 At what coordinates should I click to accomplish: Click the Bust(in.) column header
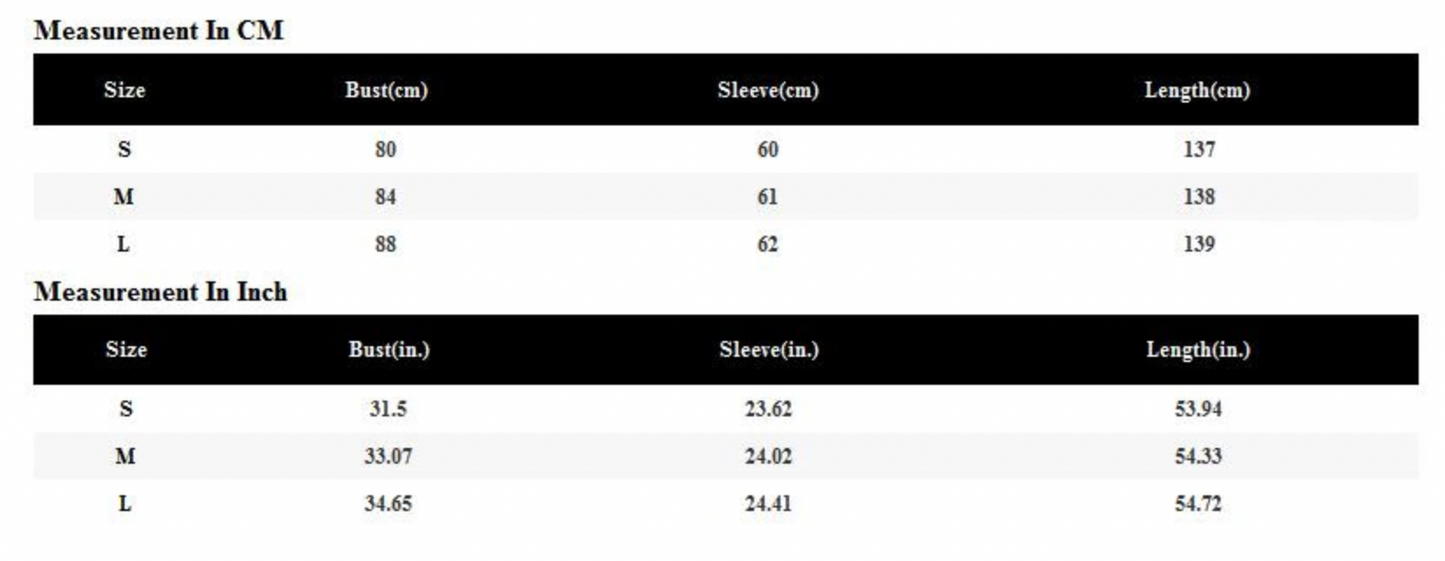coord(389,350)
